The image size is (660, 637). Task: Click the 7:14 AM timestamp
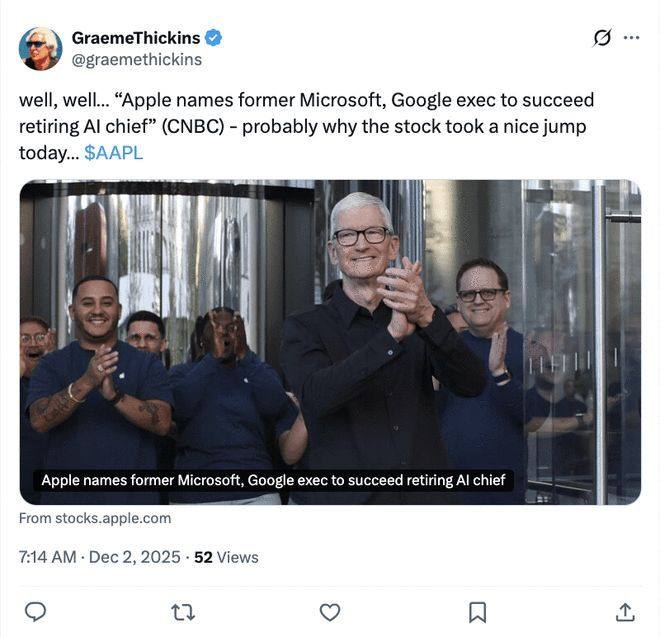(x=47, y=557)
